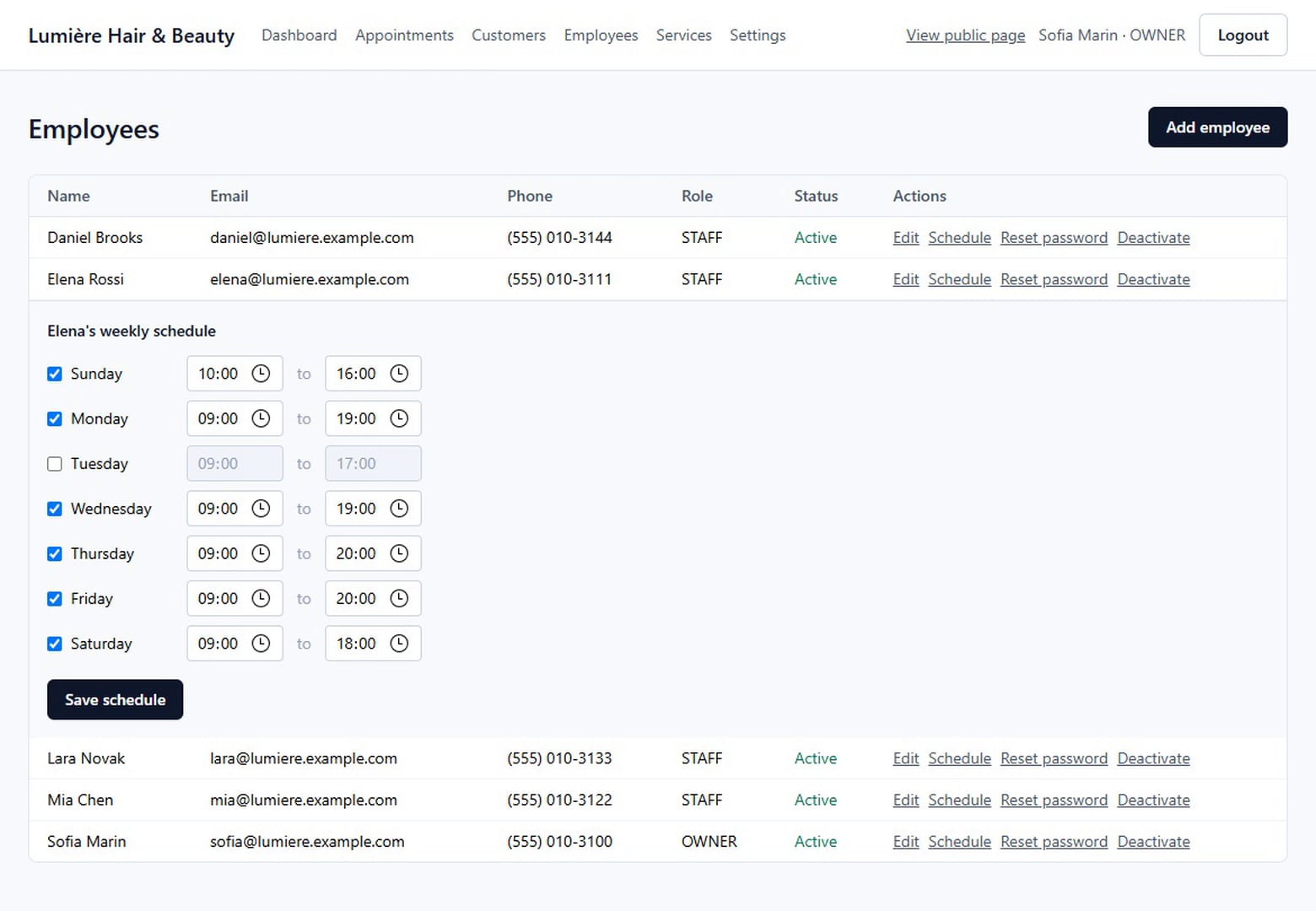
Task: Click Reset password for Mia Chen
Action: pyautogui.click(x=1054, y=800)
